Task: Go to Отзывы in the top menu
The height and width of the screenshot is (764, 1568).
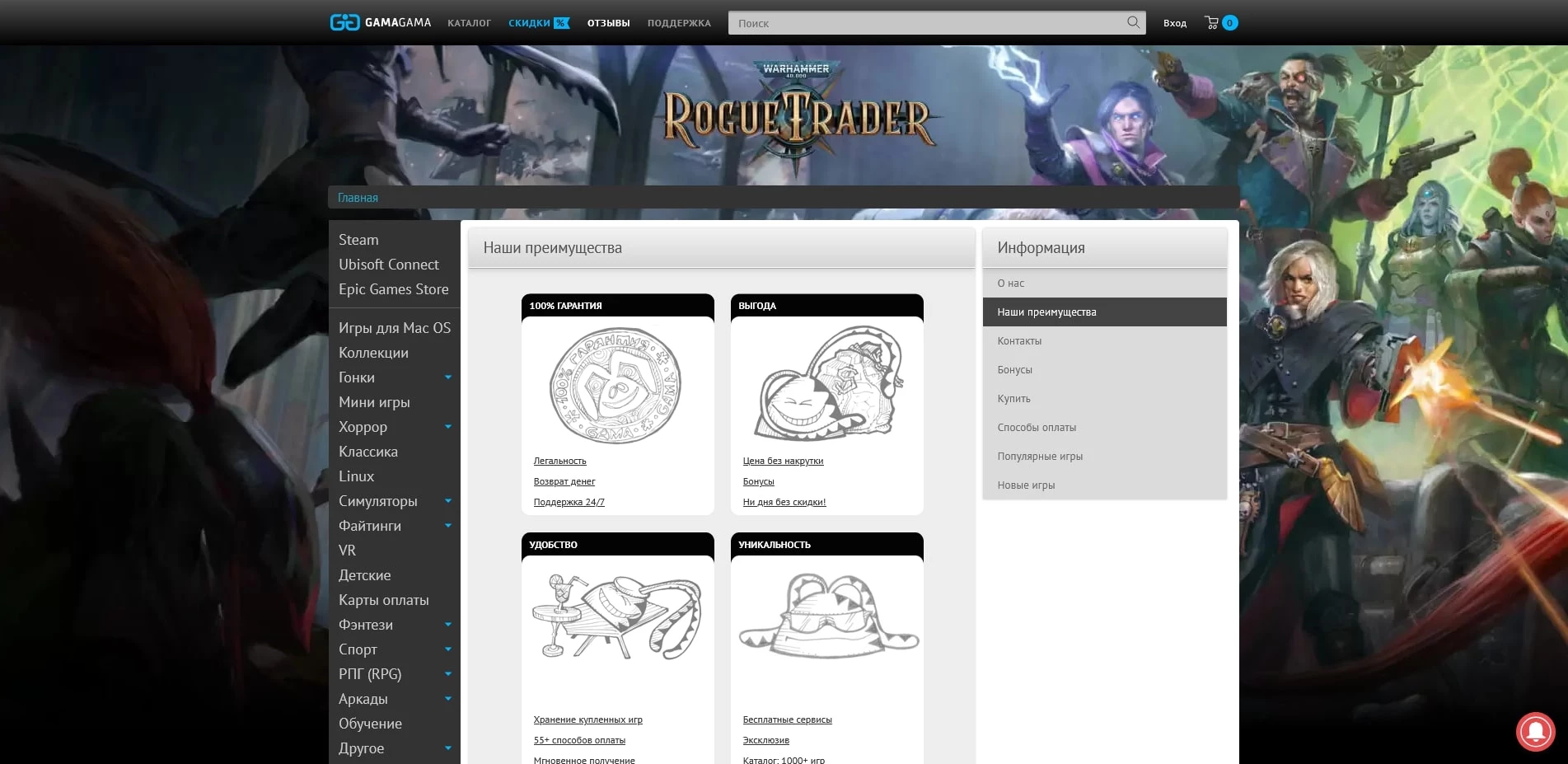Action: click(x=608, y=23)
